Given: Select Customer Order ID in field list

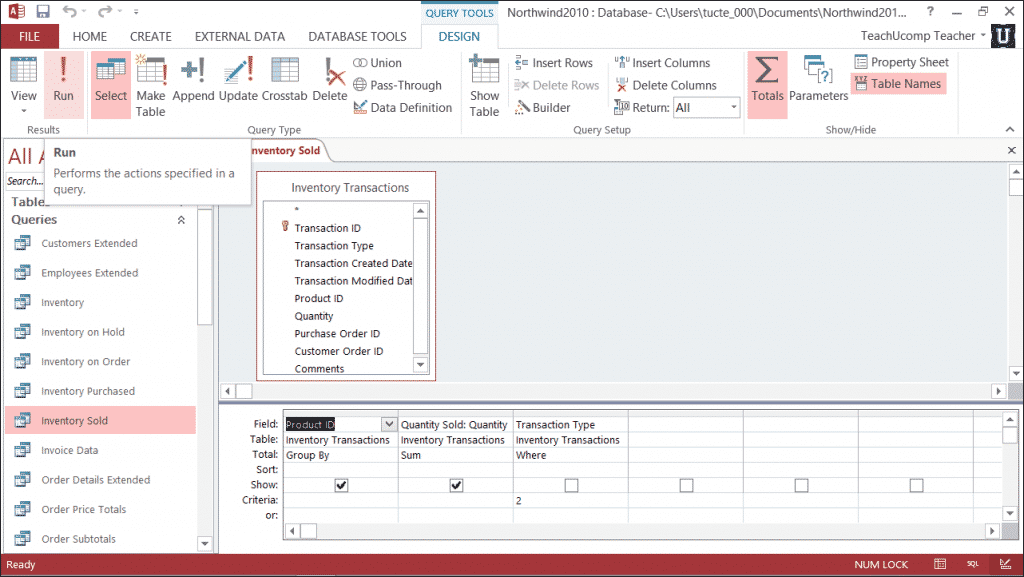Looking at the screenshot, I should tap(338, 351).
